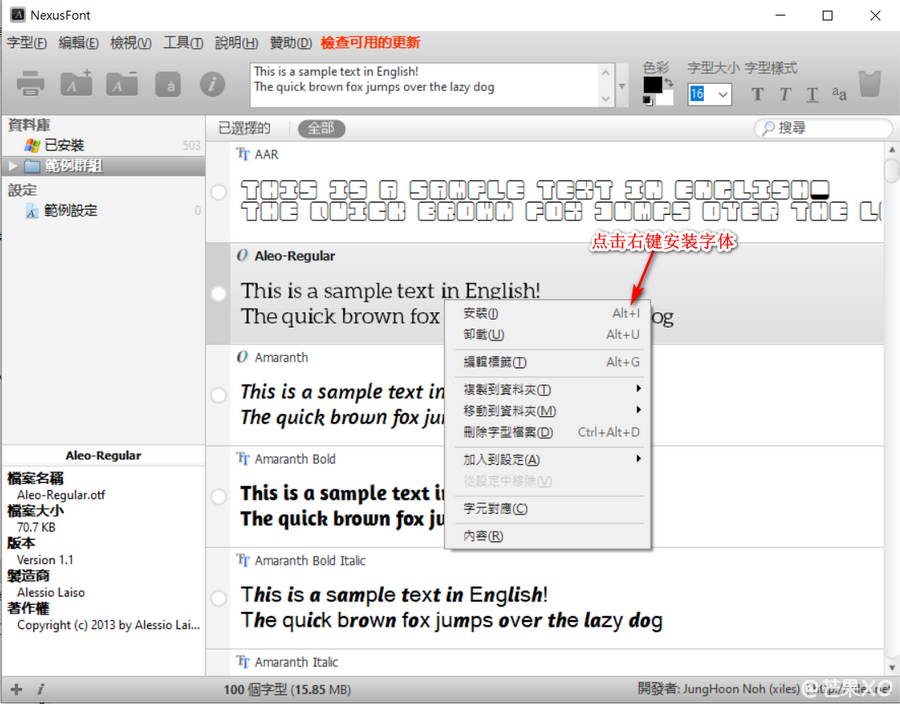Expand 加入到設定 submenu arrow
The height and width of the screenshot is (704, 900).
(638, 459)
